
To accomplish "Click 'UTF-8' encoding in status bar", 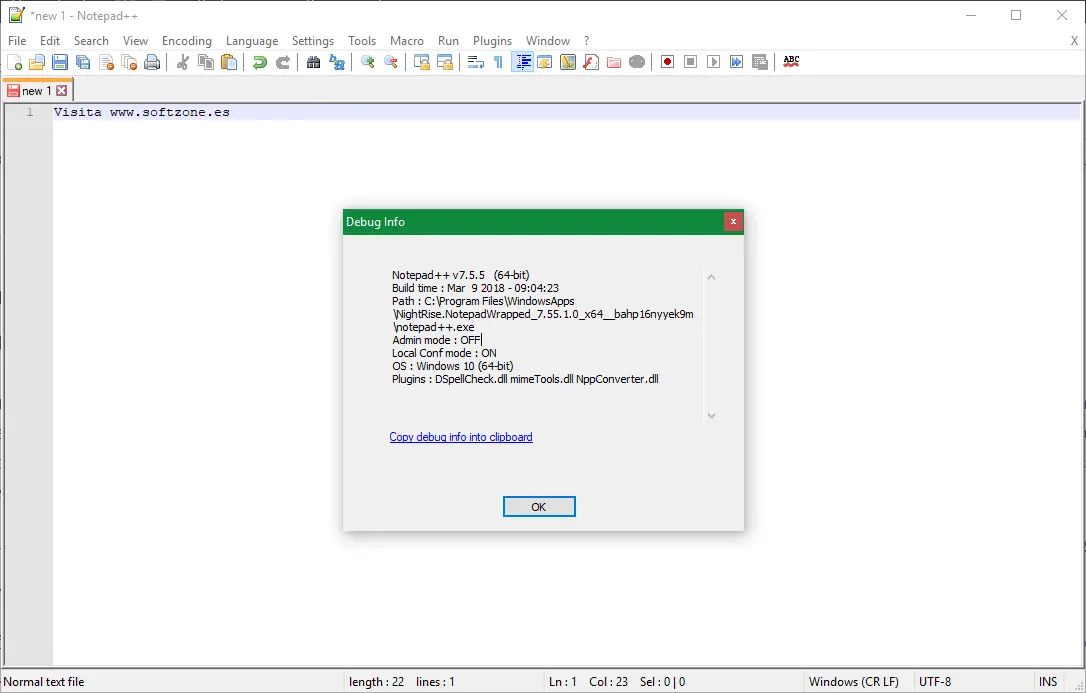I will point(935,682).
